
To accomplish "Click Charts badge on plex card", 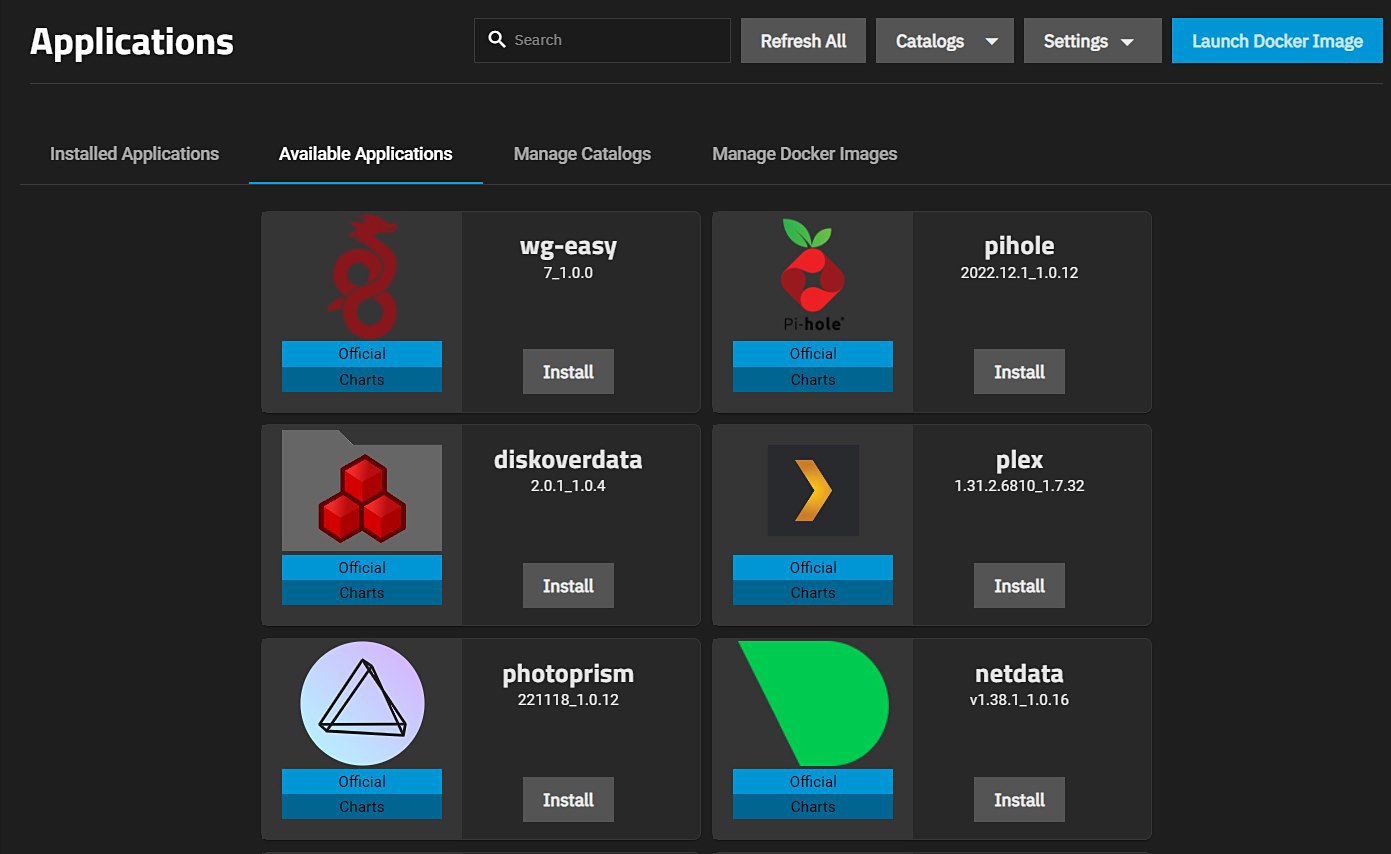I will tap(813, 593).
